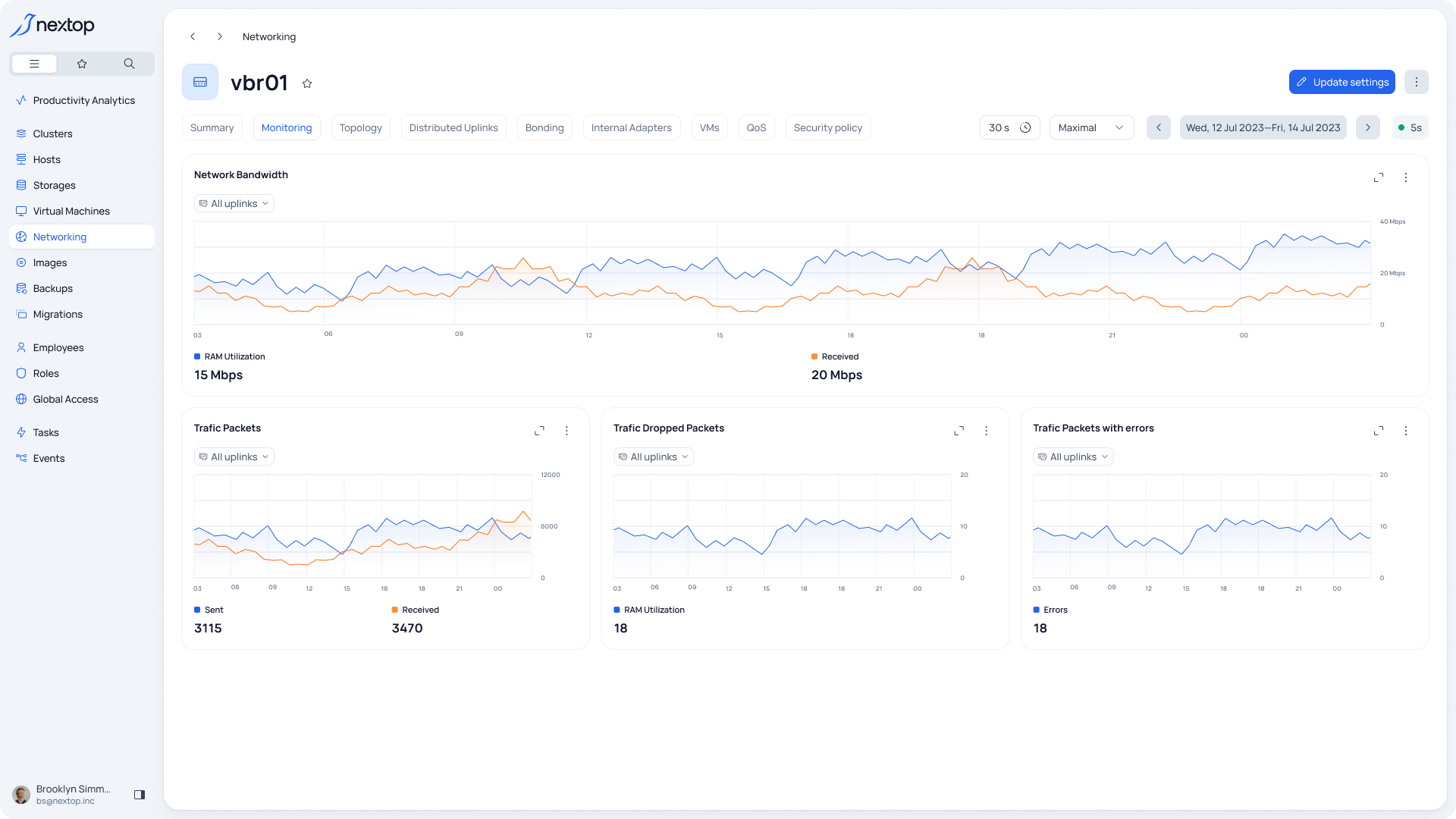This screenshot has width=1456, height=819.
Task: Open the Distributed Uplinks tab
Action: click(453, 127)
